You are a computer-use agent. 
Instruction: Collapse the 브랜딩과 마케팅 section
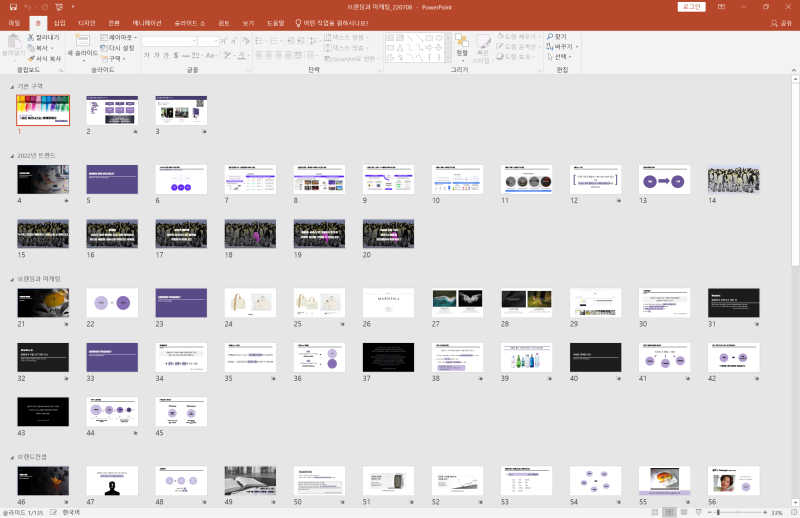tap(12, 279)
